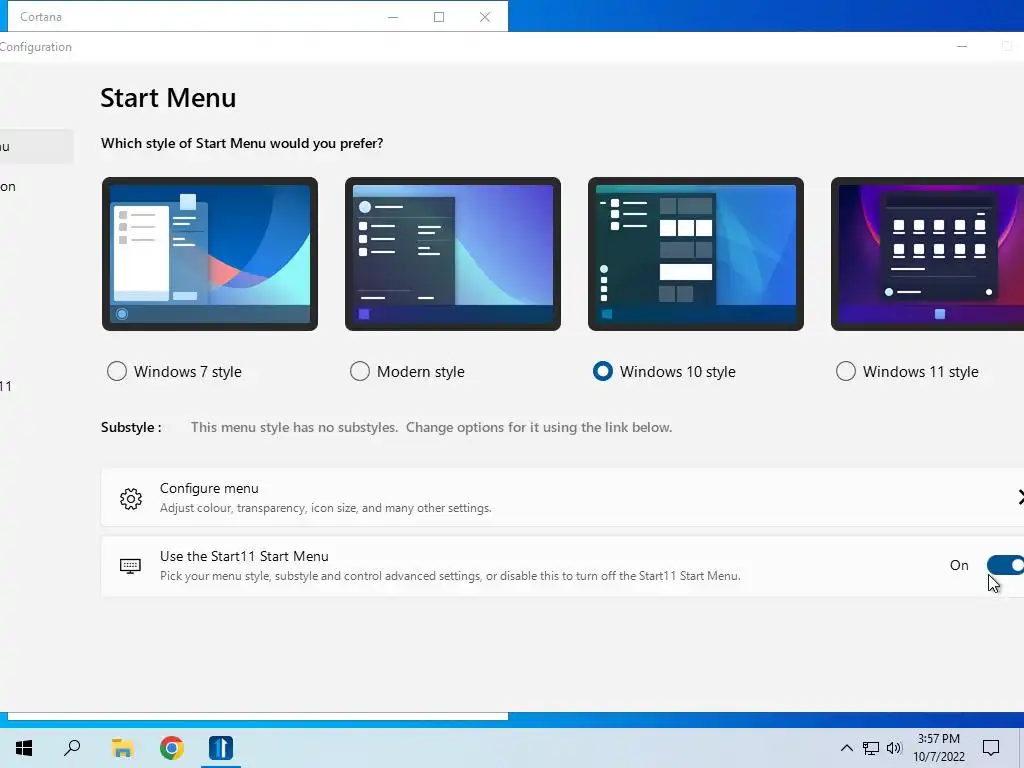Click the Start11 app icon in taskbar
The image size is (1024, 768).
tap(221, 748)
